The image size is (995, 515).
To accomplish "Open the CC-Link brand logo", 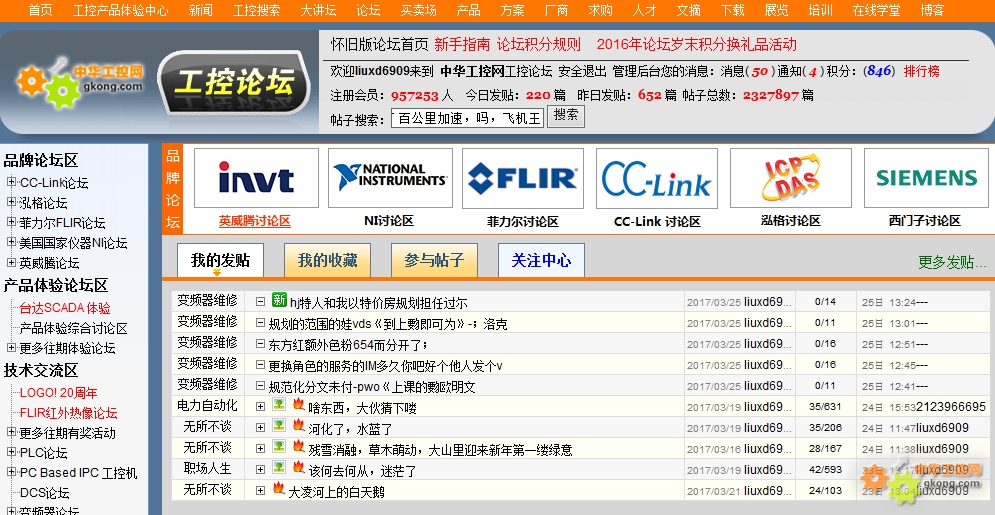I will [x=657, y=178].
